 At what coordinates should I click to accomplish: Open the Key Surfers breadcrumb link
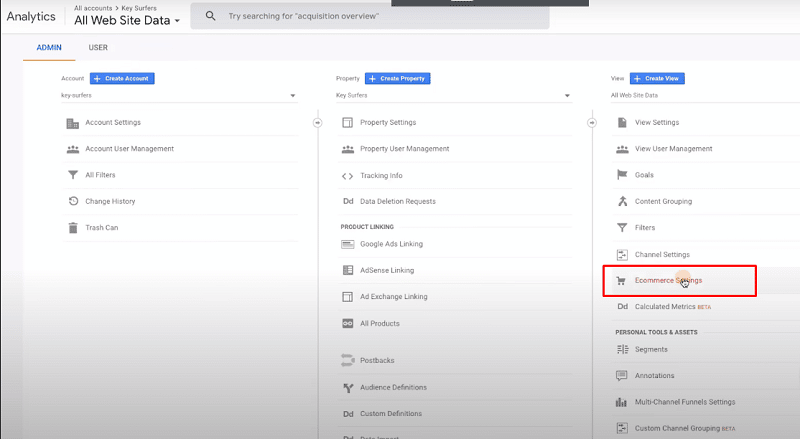(139, 8)
